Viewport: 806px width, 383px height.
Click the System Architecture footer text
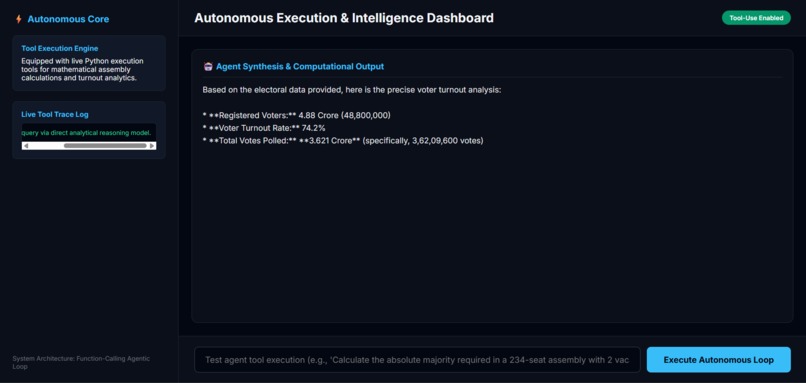(x=81, y=362)
